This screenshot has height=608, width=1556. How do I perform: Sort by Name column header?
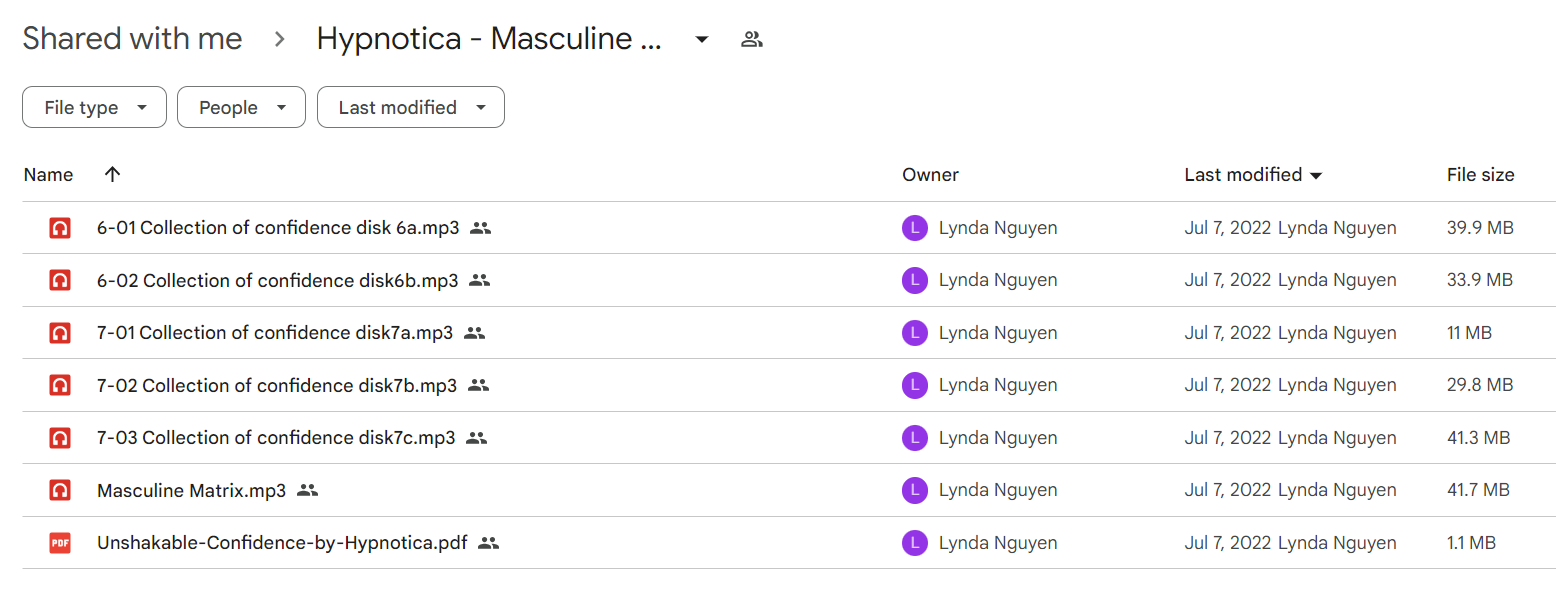(48, 174)
